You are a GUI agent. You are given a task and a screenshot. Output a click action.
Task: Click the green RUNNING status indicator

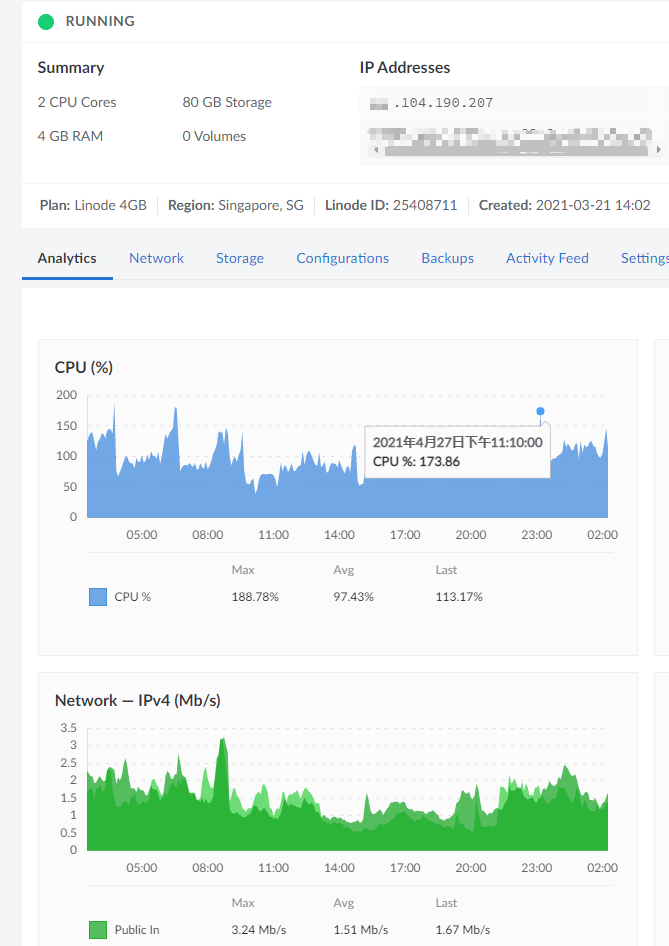(x=46, y=21)
